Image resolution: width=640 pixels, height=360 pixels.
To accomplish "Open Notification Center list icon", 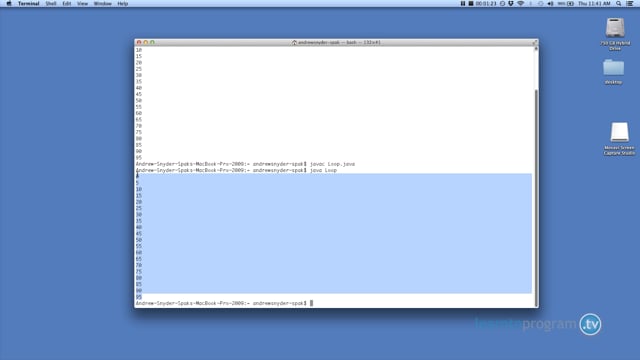I will (x=630, y=3).
